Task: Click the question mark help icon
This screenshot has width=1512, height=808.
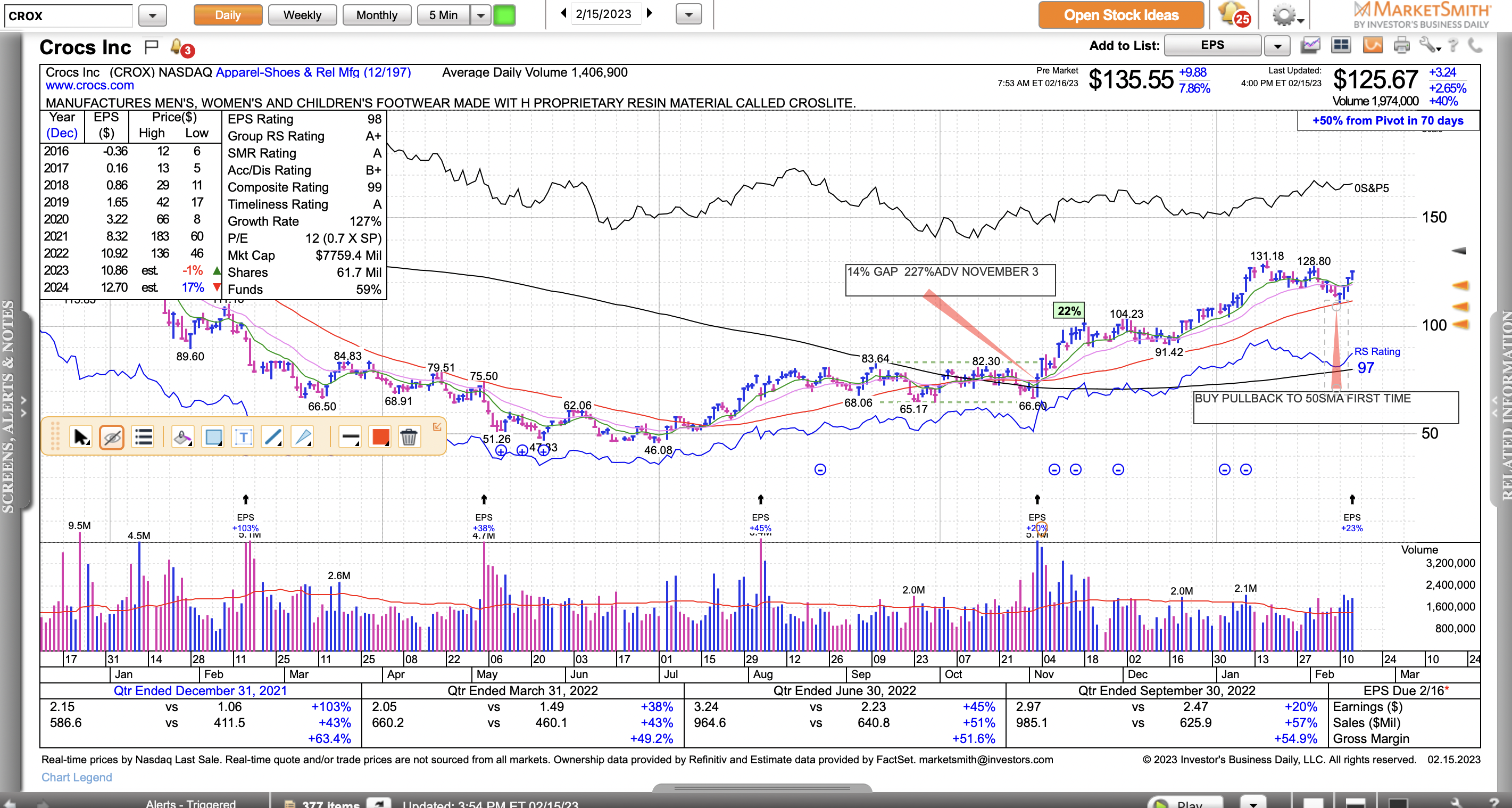Action: [1453, 45]
